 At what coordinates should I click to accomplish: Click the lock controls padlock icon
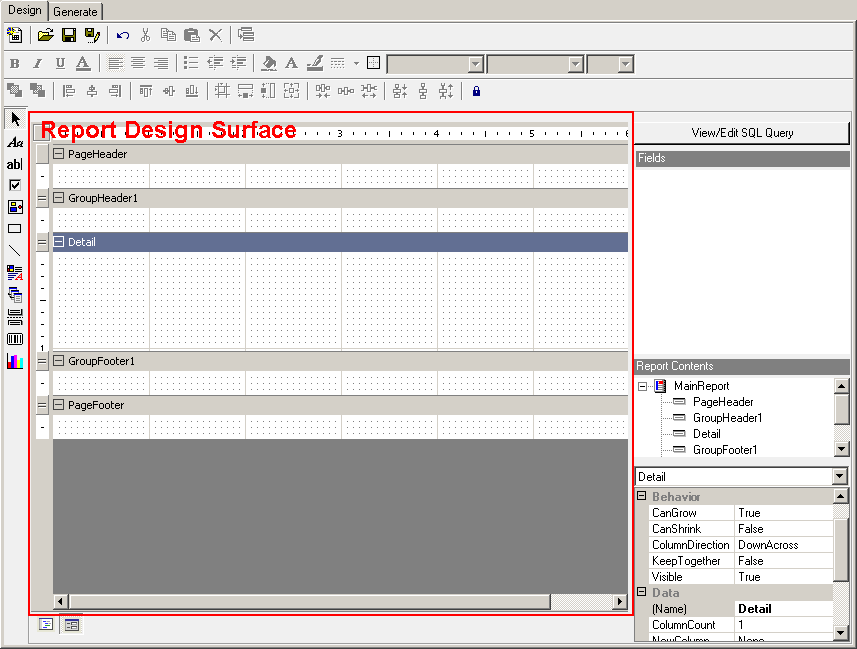(x=476, y=91)
